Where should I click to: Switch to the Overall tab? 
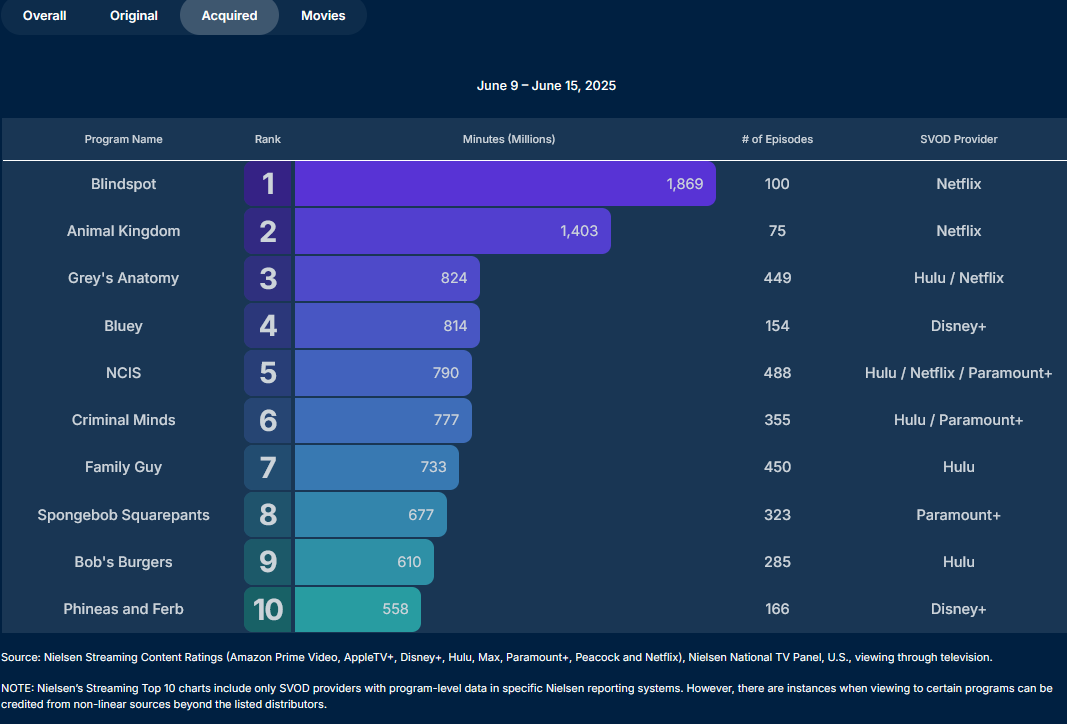[45, 16]
